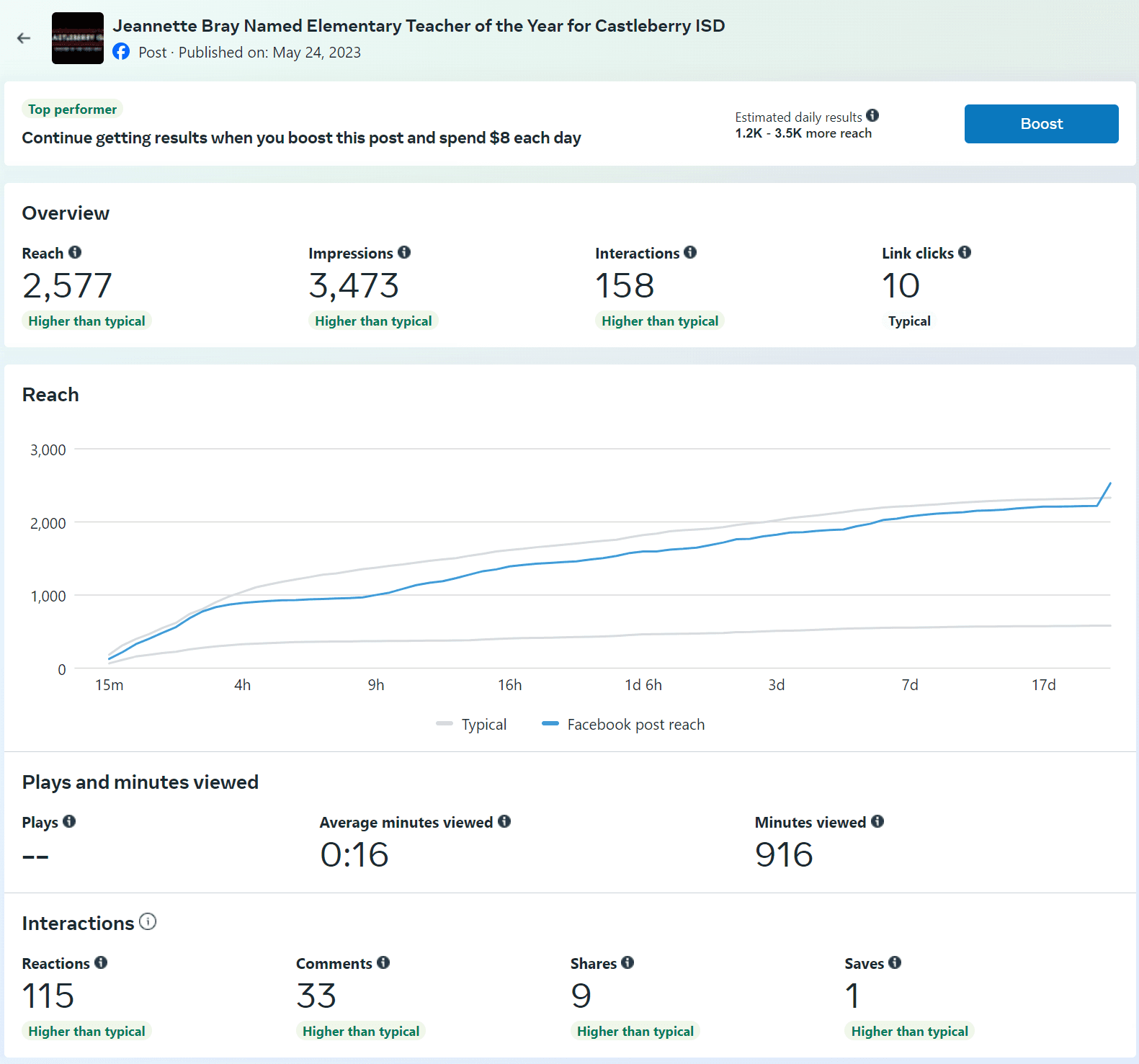
Task: Click the Facebook logo icon
Action: (x=121, y=52)
